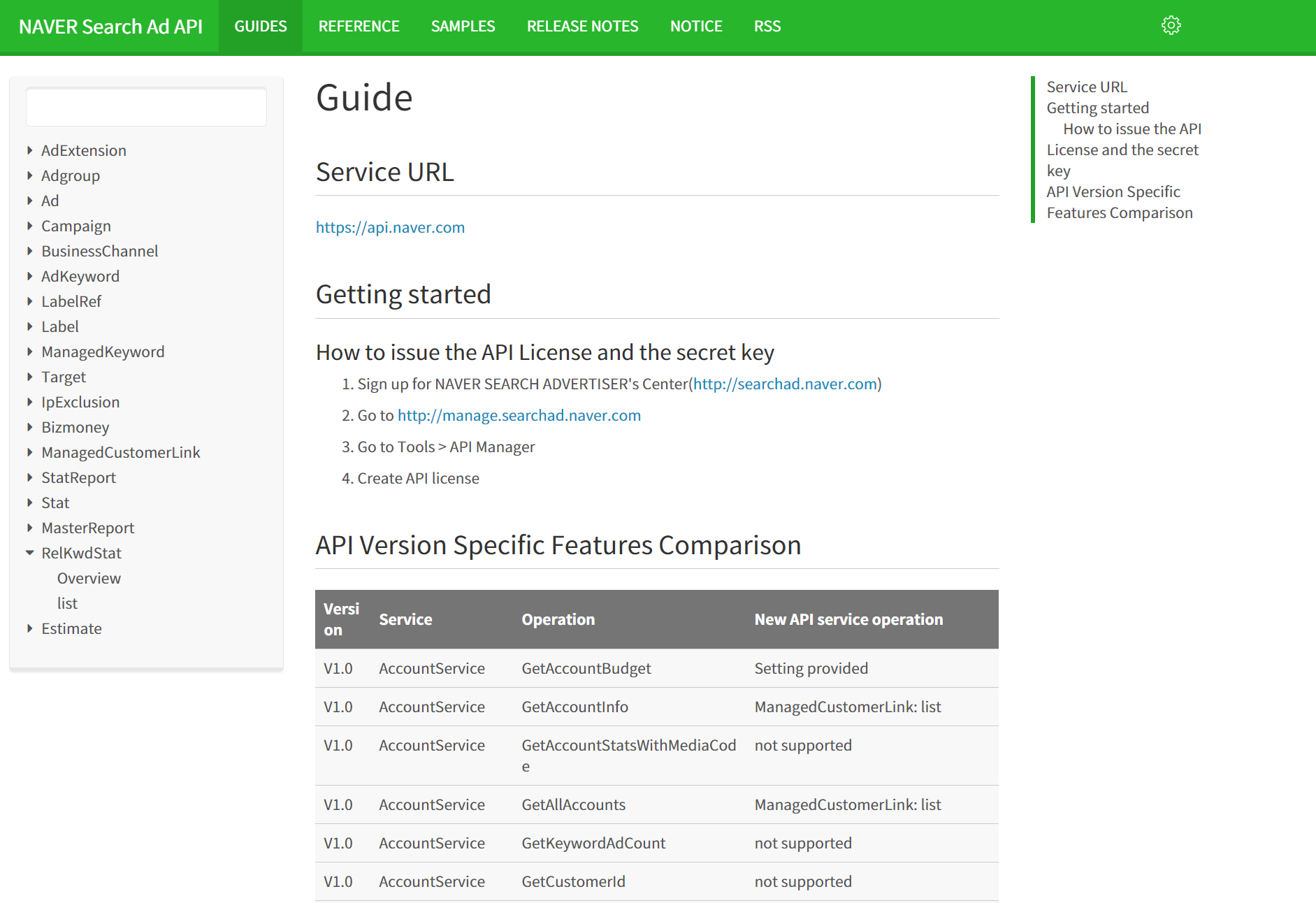
Task: Jump to API Version Specific Features Comparison entry
Action: pyautogui.click(x=1120, y=202)
